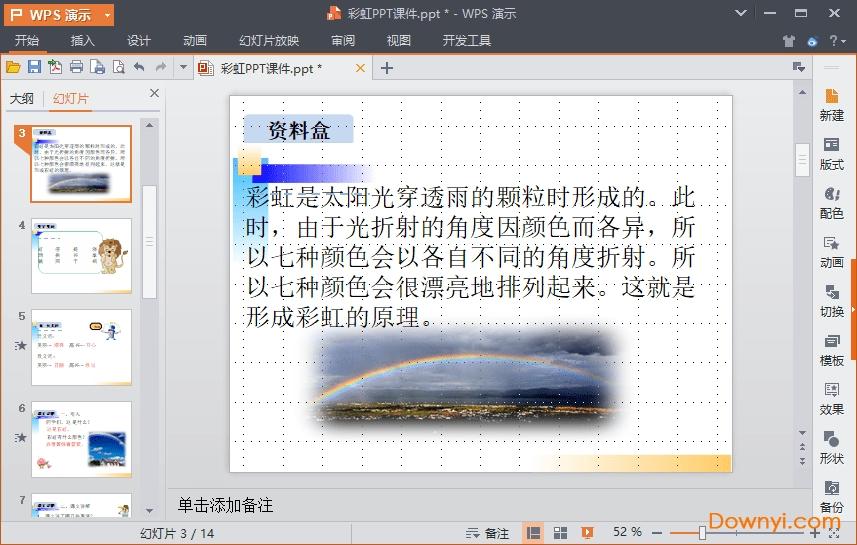Click the 单击添加备注 notes field
The width and height of the screenshot is (857, 545).
pyautogui.click(x=225, y=505)
